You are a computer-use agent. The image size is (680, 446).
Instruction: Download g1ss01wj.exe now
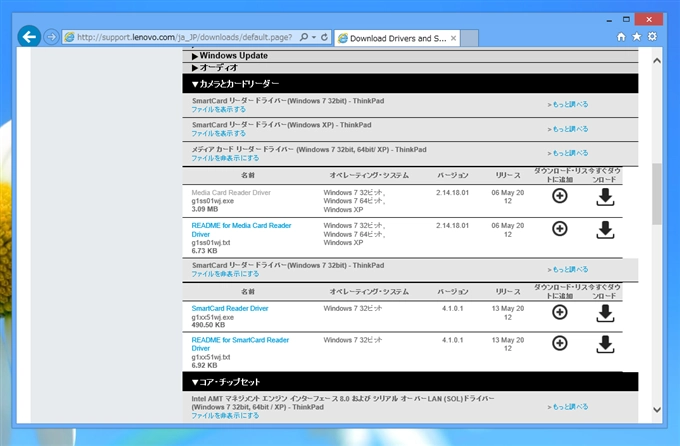click(605, 197)
